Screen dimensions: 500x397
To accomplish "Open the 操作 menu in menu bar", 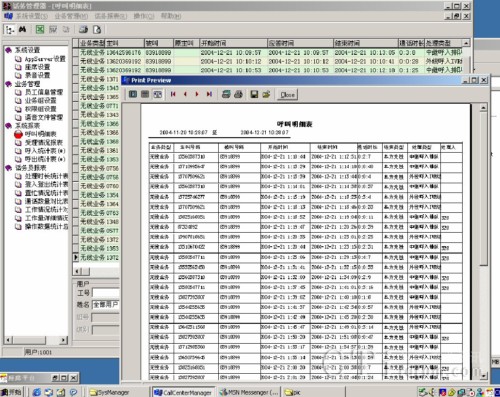I will click(144, 16).
